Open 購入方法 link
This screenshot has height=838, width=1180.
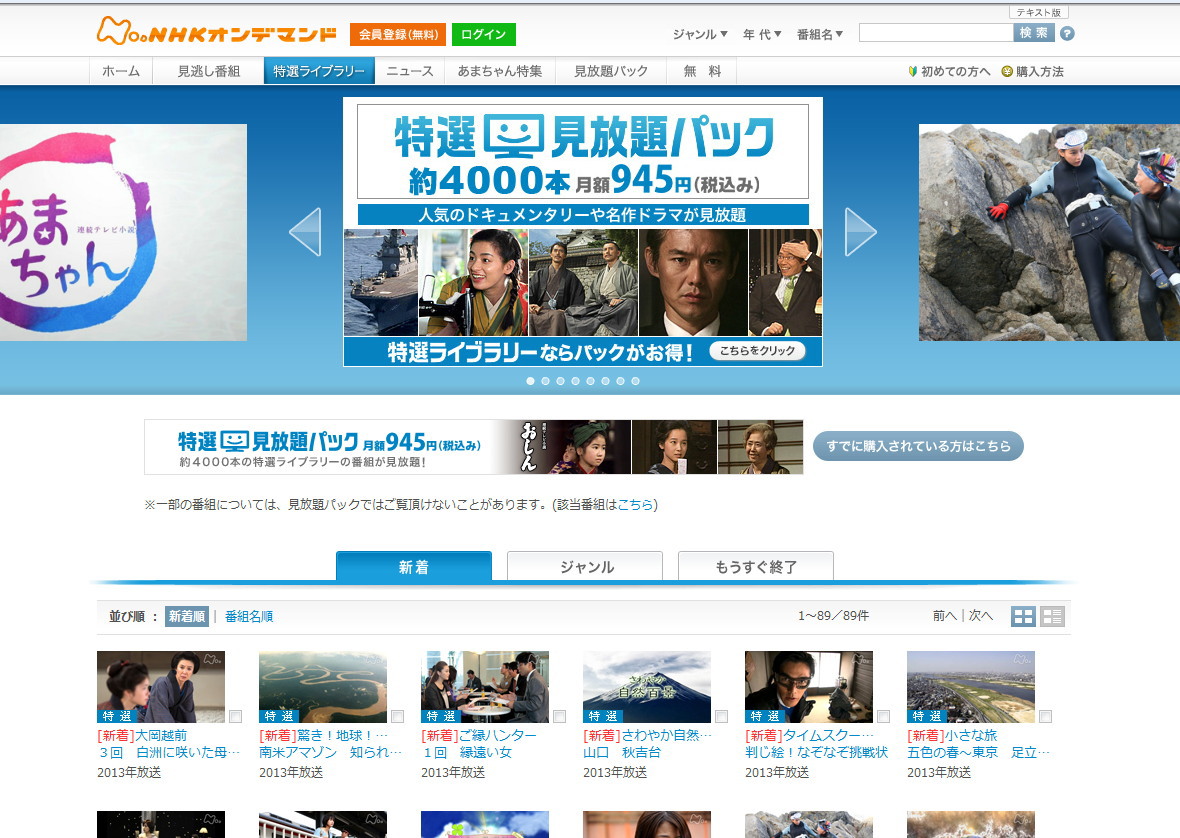tap(1032, 71)
